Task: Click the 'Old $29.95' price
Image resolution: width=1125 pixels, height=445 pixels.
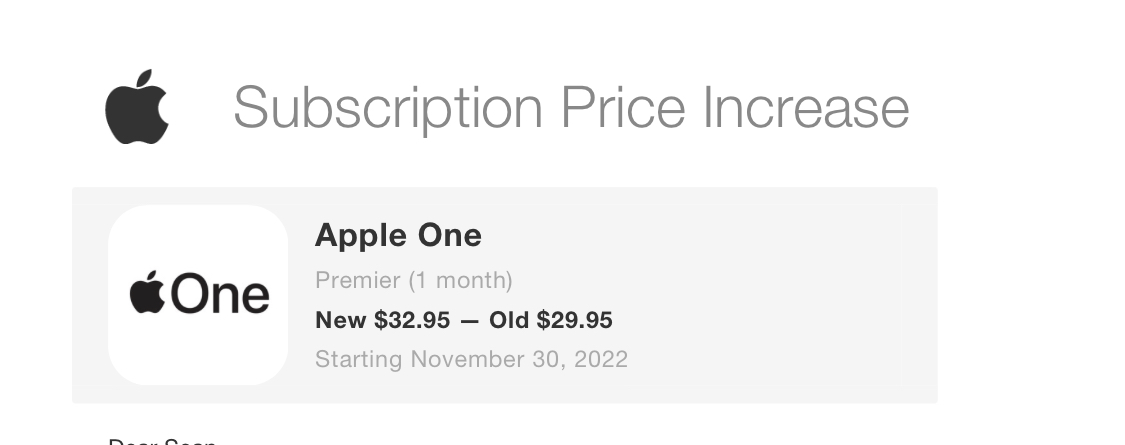Action: [x=551, y=320]
